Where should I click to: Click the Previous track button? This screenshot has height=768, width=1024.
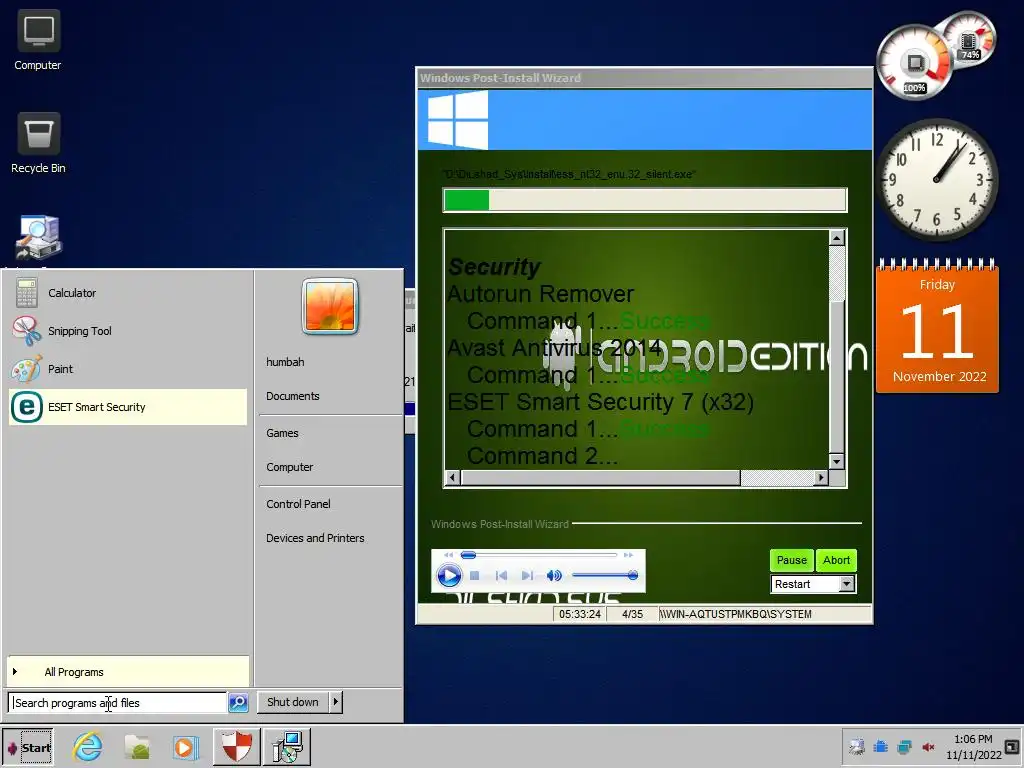point(501,575)
